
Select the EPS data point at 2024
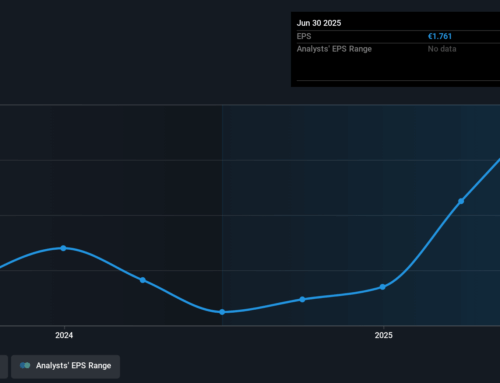click(x=63, y=248)
